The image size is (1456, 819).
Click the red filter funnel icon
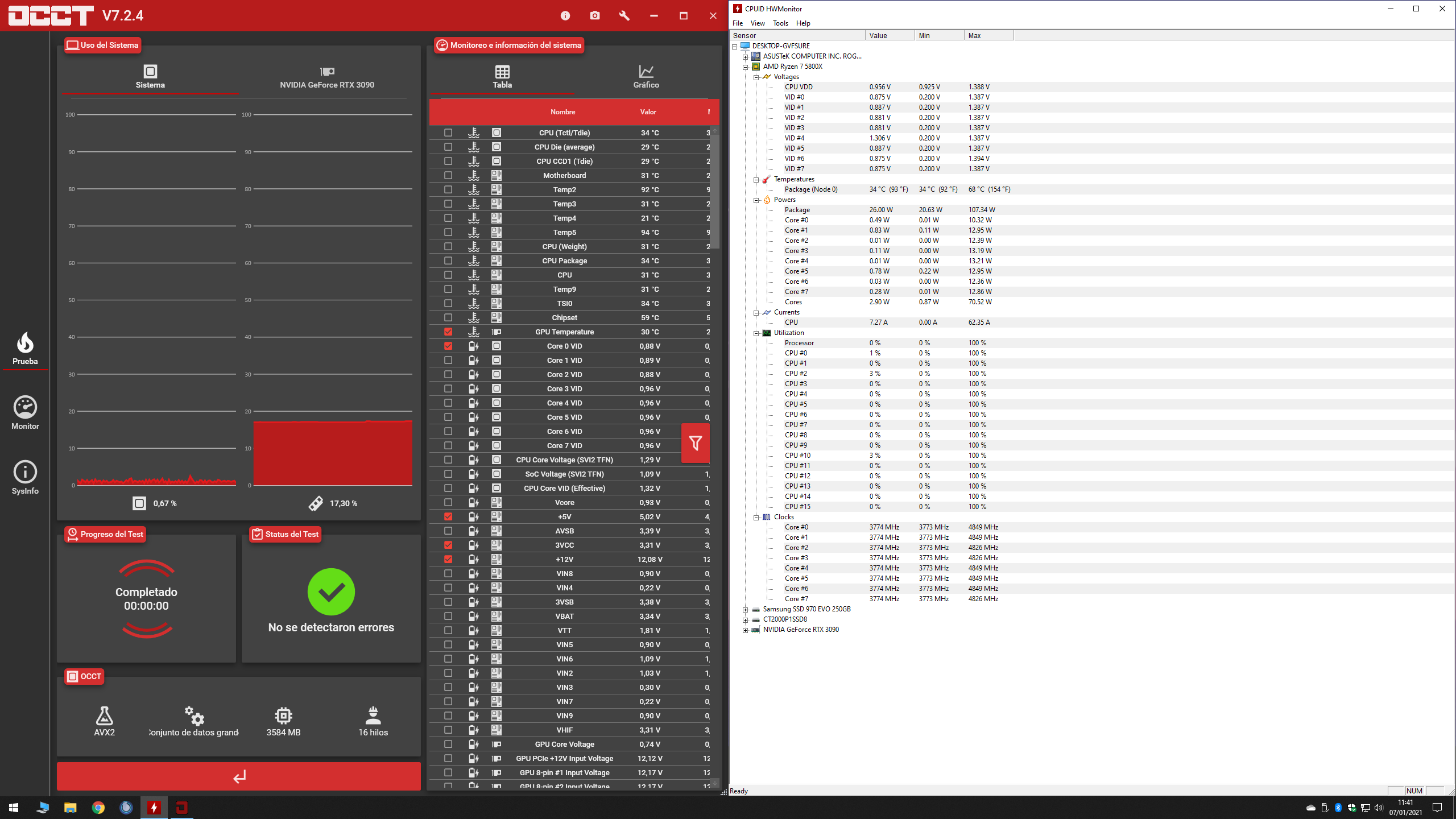[695, 443]
